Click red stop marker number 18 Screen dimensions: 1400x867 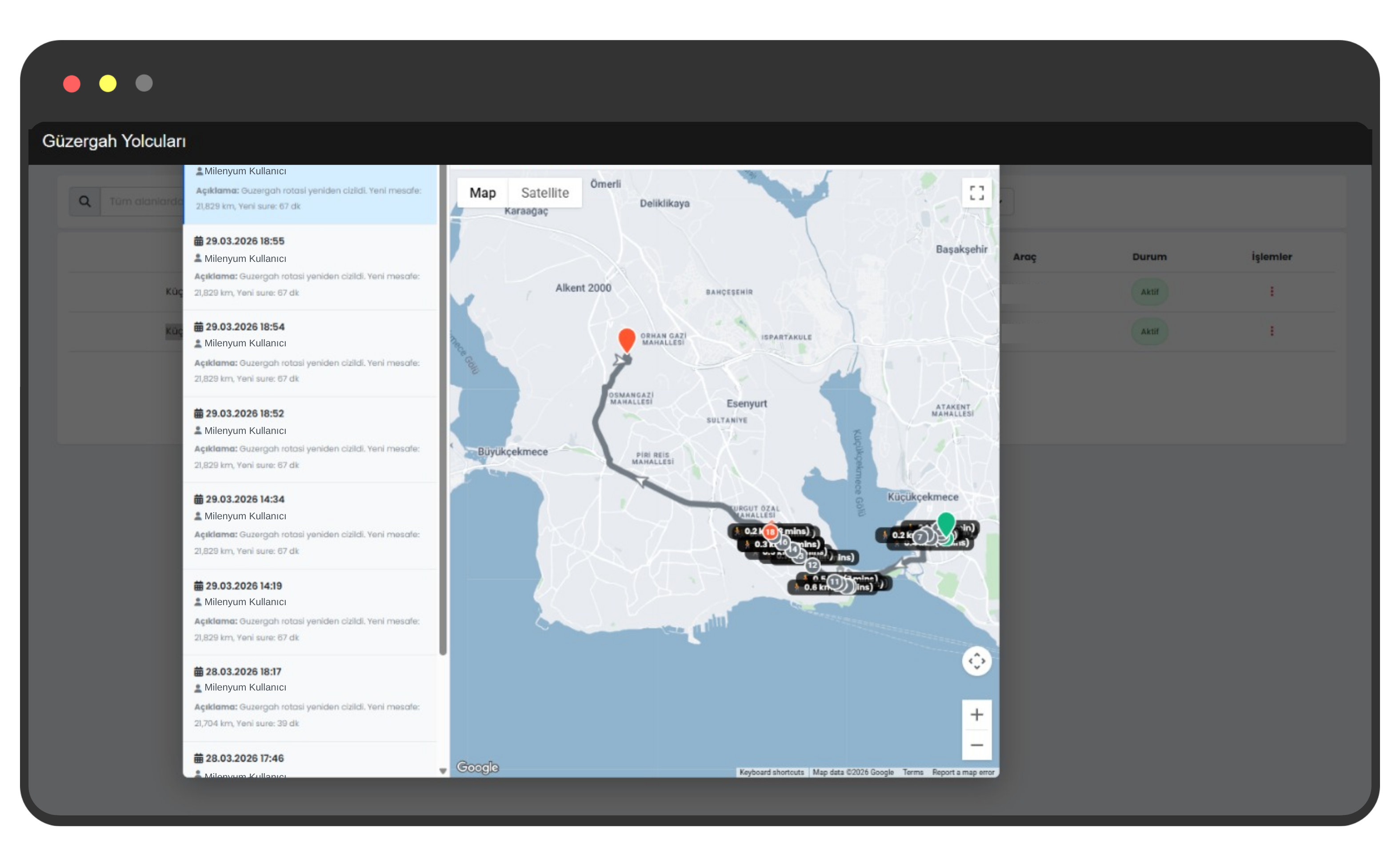[x=770, y=532]
